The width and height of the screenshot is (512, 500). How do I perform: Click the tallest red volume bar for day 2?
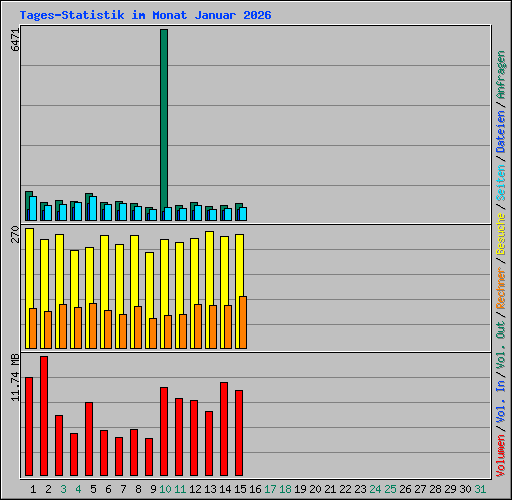(x=44, y=416)
